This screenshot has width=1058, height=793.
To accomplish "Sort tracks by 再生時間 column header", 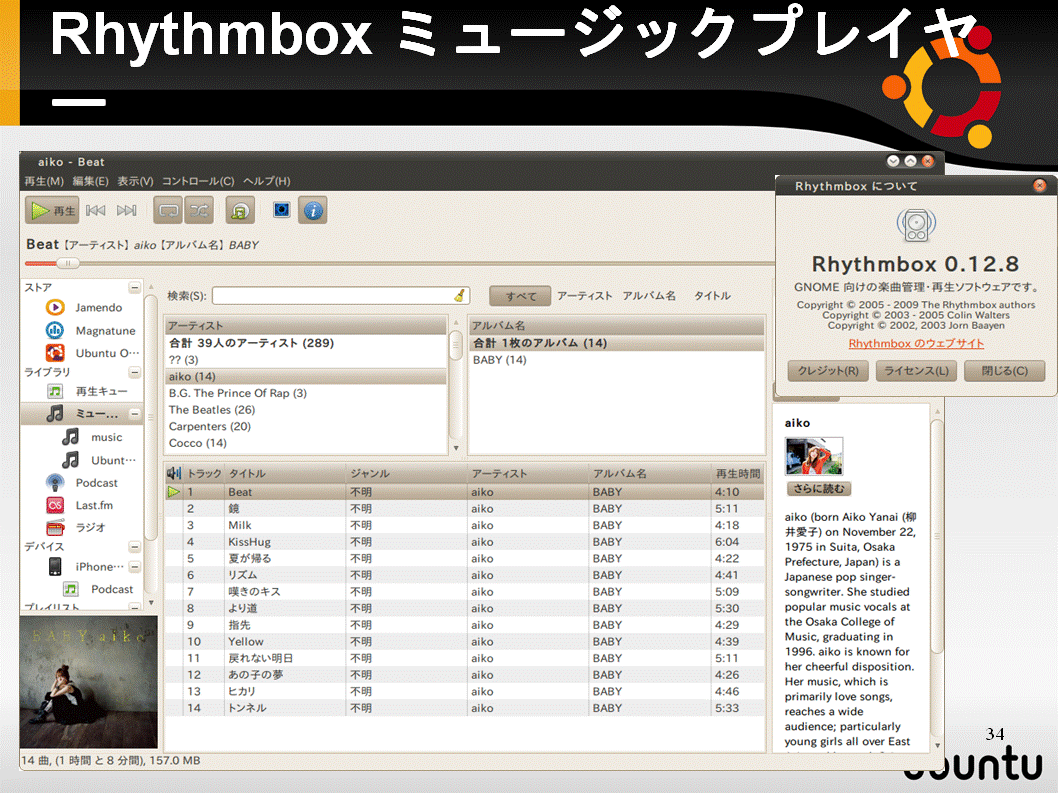I will [737, 474].
